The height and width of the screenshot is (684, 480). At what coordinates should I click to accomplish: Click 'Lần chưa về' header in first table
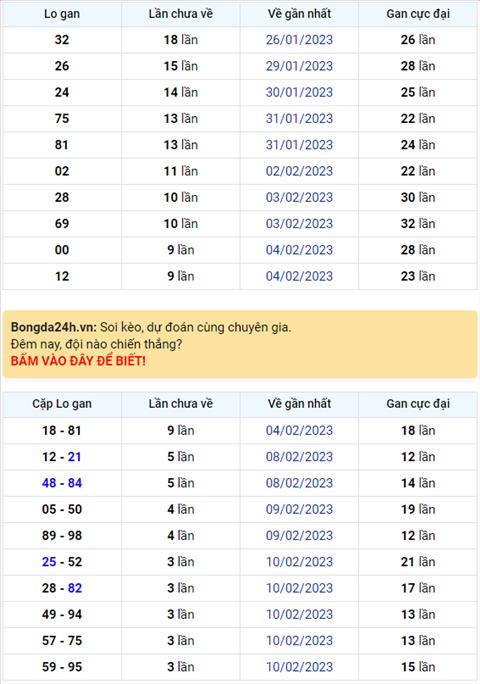[x=181, y=14]
